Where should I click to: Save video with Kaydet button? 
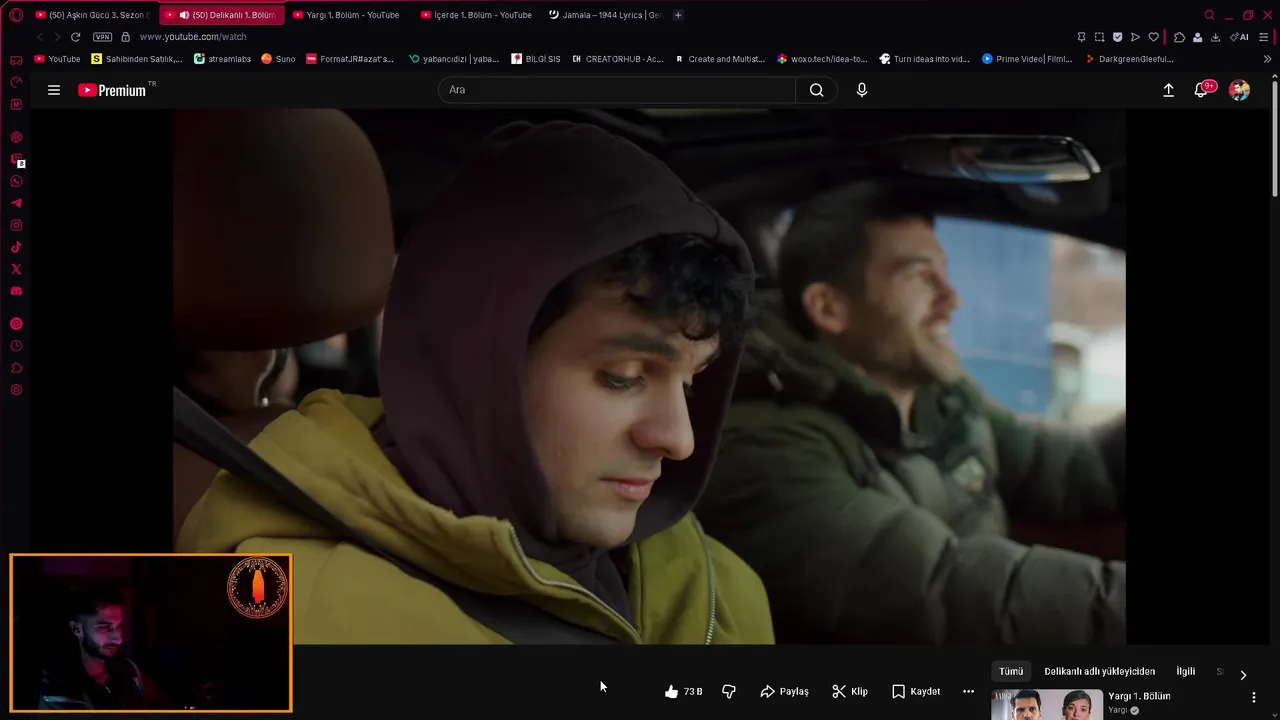click(x=916, y=691)
